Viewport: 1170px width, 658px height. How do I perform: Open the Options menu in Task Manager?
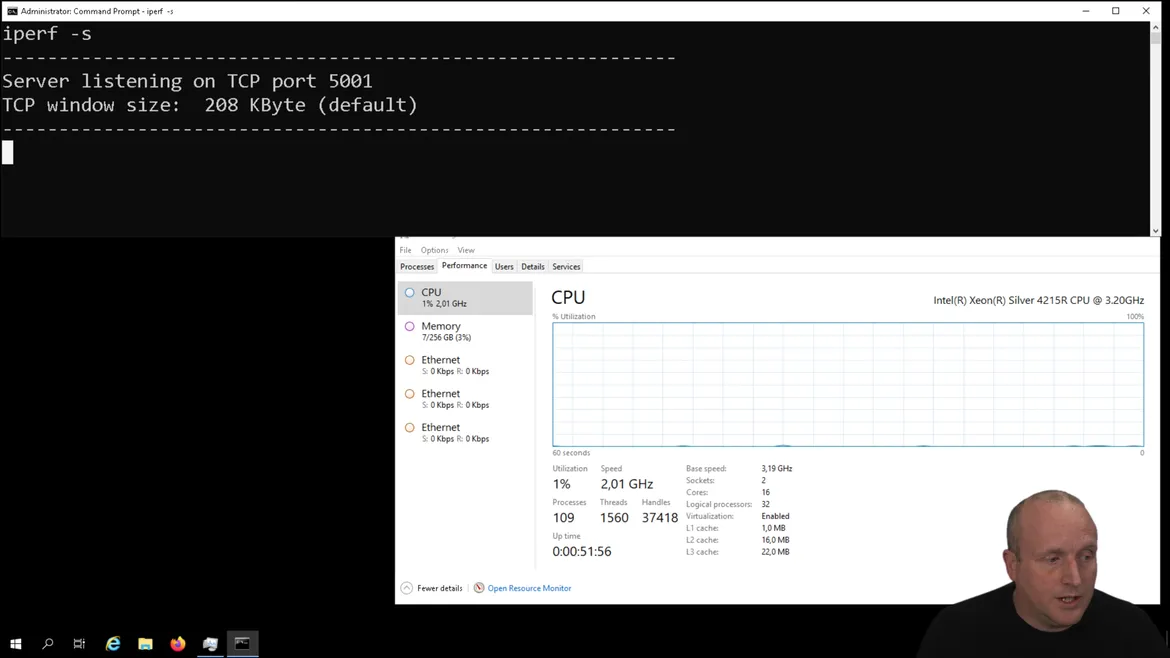(434, 250)
